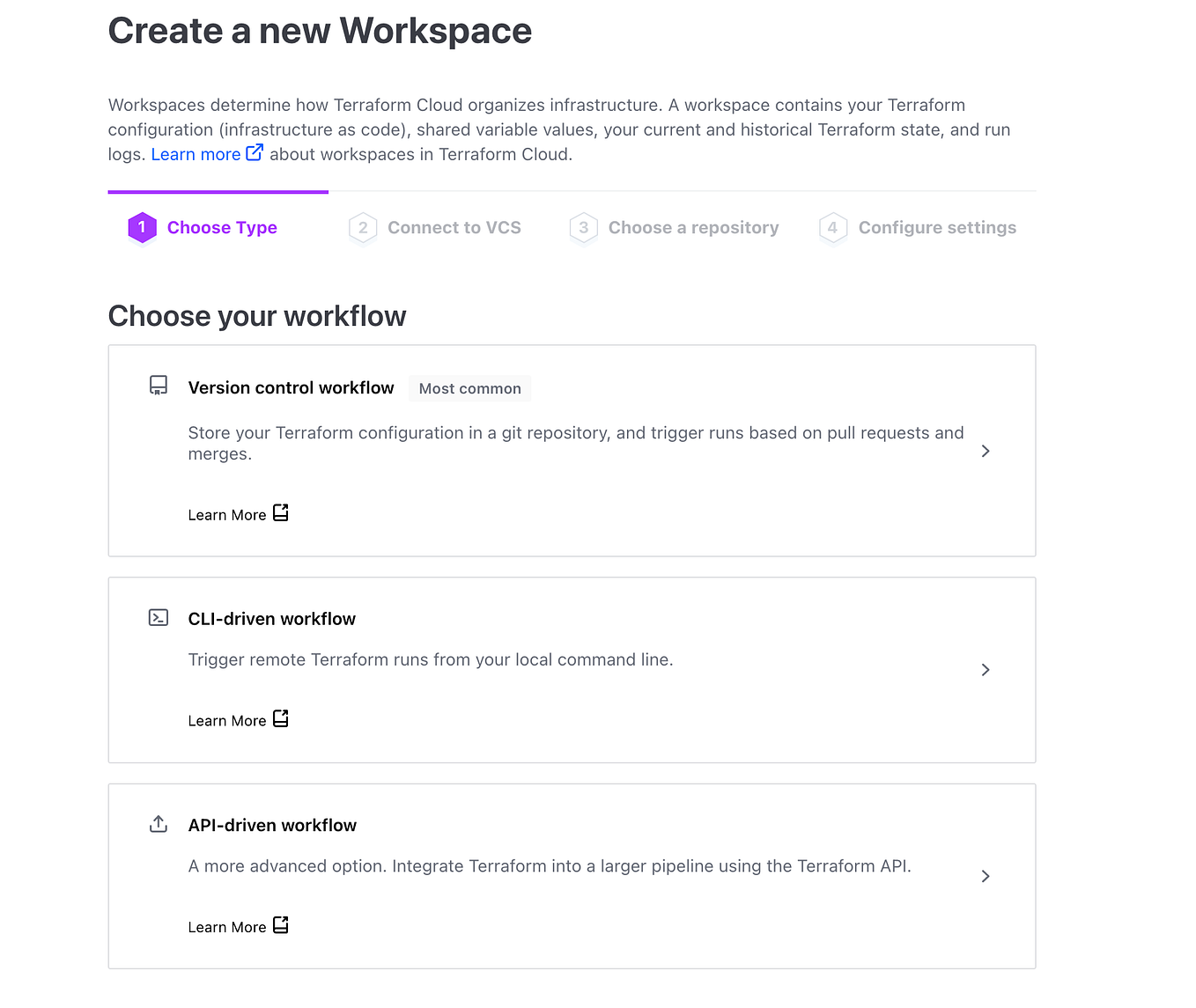The width and height of the screenshot is (1196, 1008).
Task: Switch to the Connect to VCS step
Action: [454, 227]
